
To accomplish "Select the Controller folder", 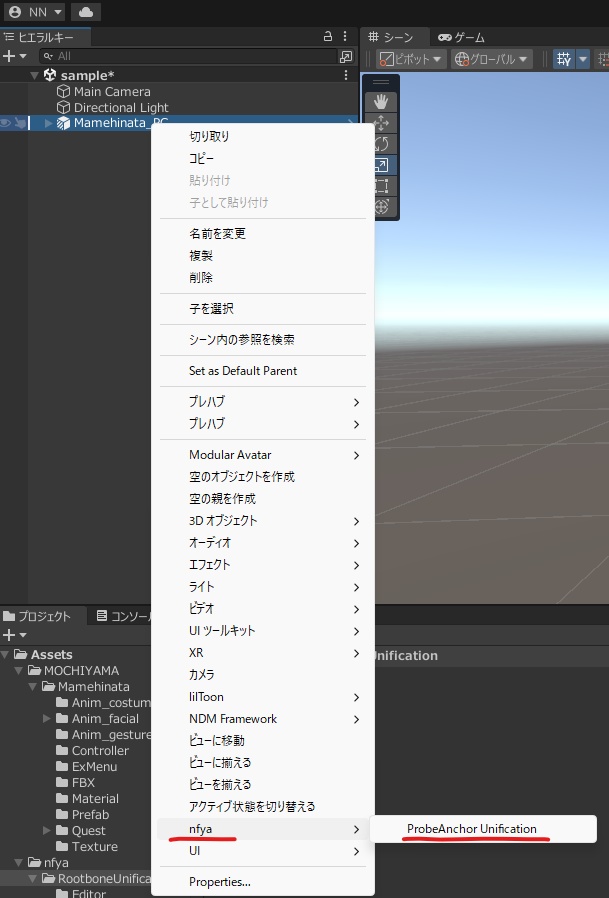I will tap(93, 751).
